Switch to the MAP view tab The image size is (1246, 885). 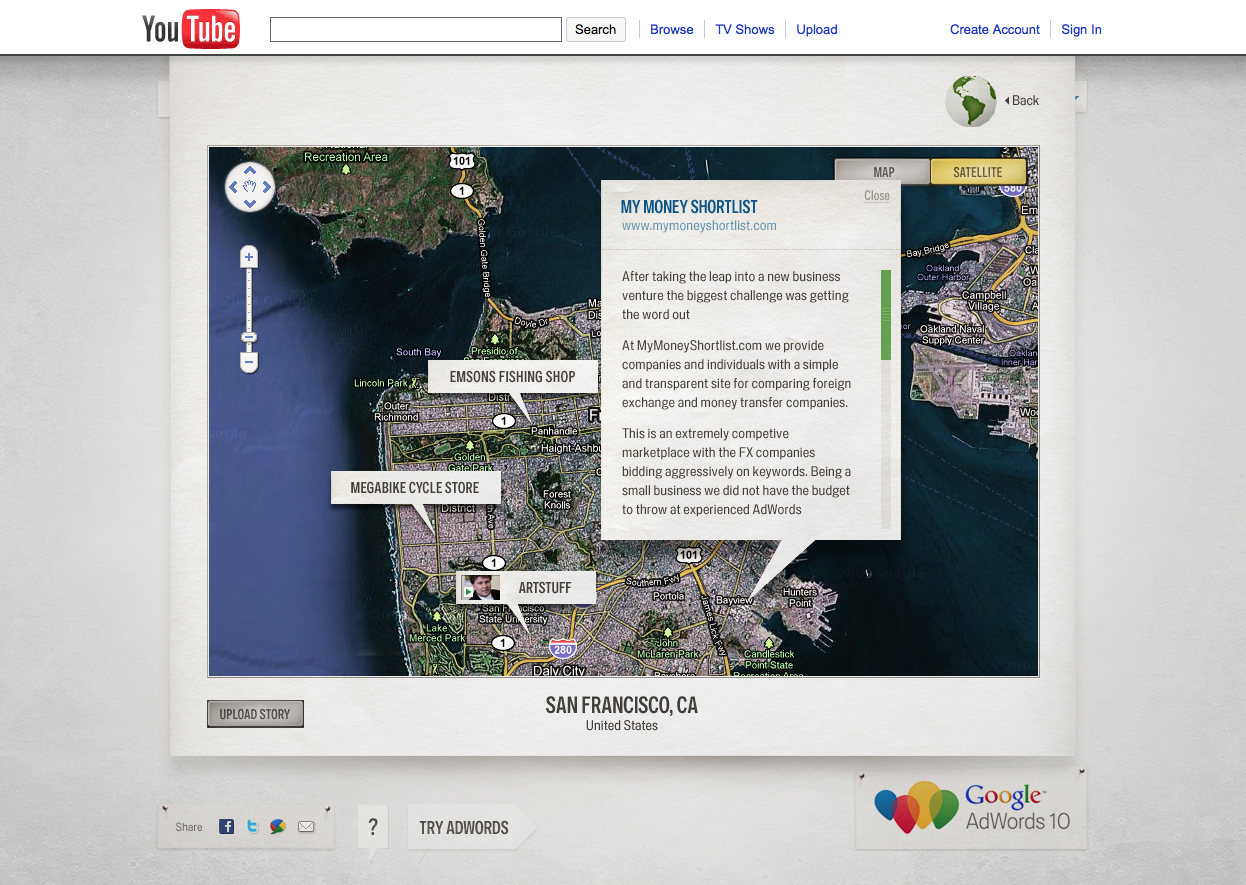(x=883, y=172)
